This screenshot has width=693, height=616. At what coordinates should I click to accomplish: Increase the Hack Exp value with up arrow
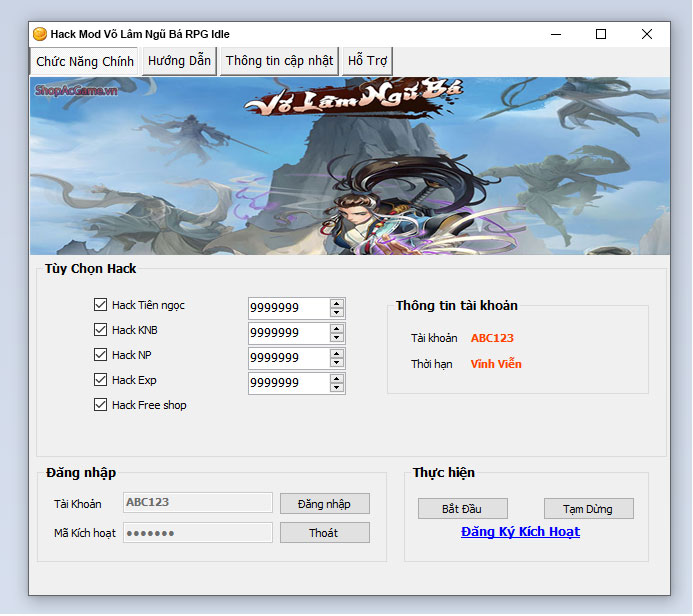337,379
